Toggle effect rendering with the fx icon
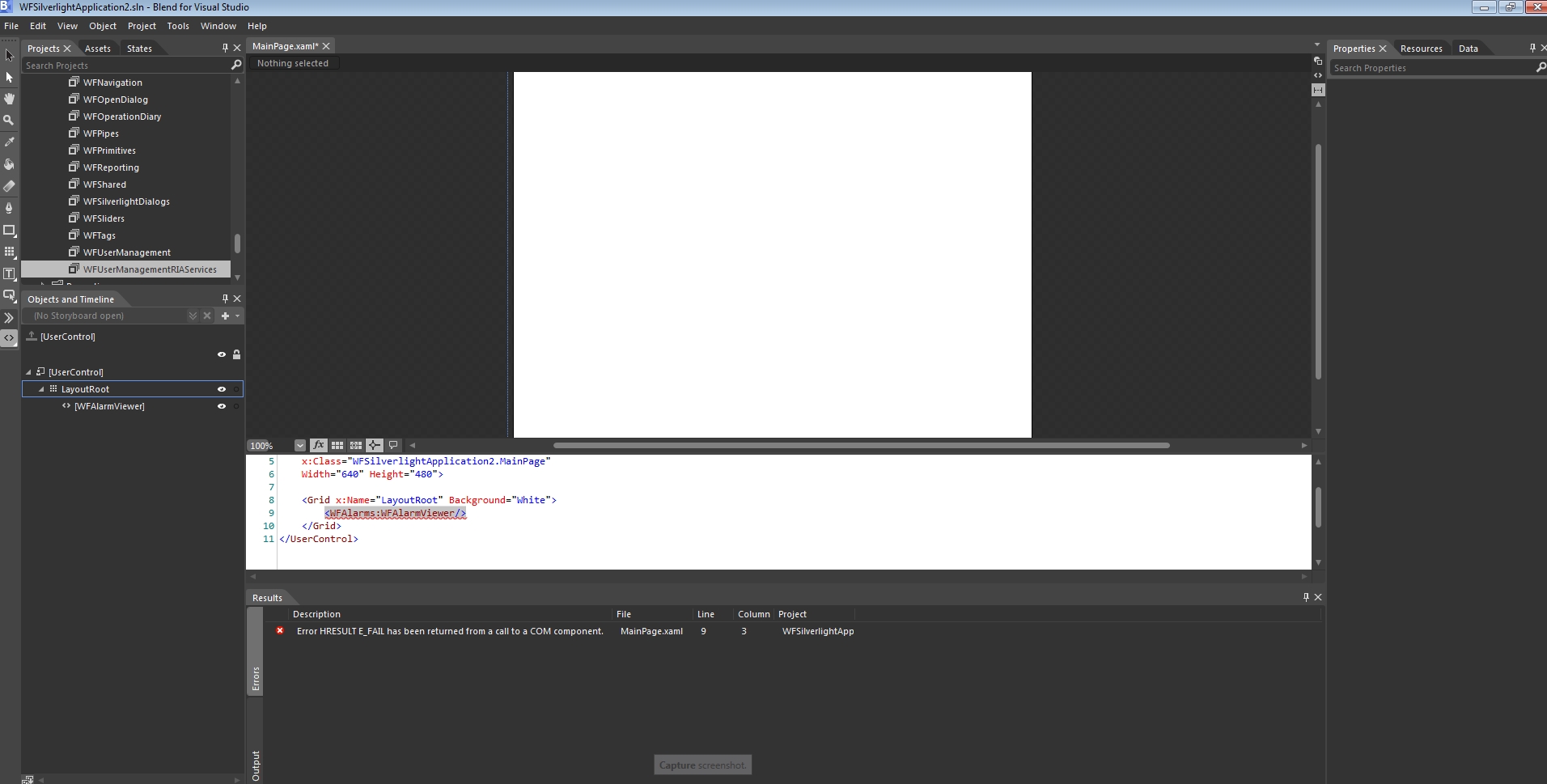This screenshot has width=1547, height=784. (x=319, y=445)
